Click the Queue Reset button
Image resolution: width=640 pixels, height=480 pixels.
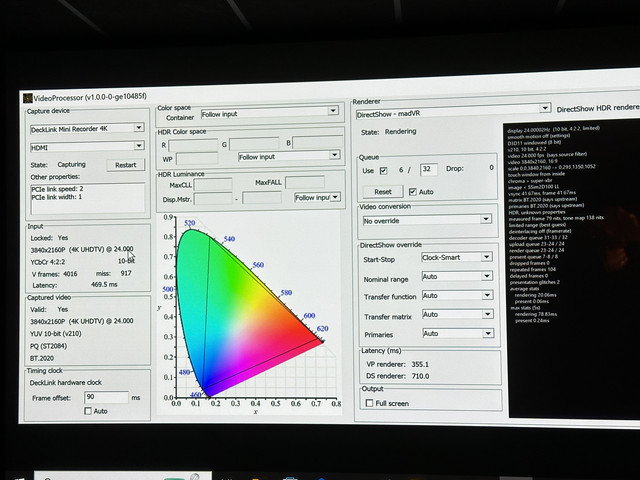382,191
